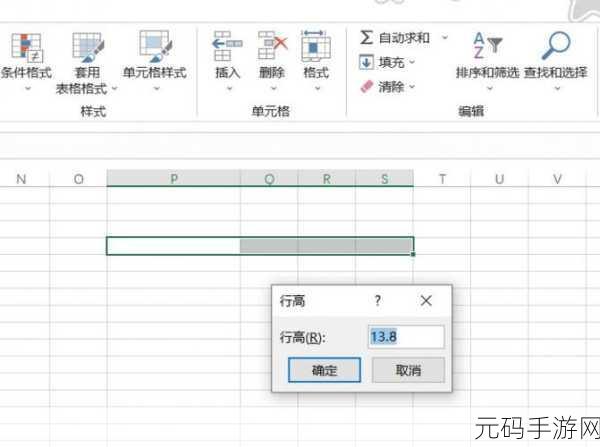Expand the 插入 dropdown arrow

[x=230, y=88]
